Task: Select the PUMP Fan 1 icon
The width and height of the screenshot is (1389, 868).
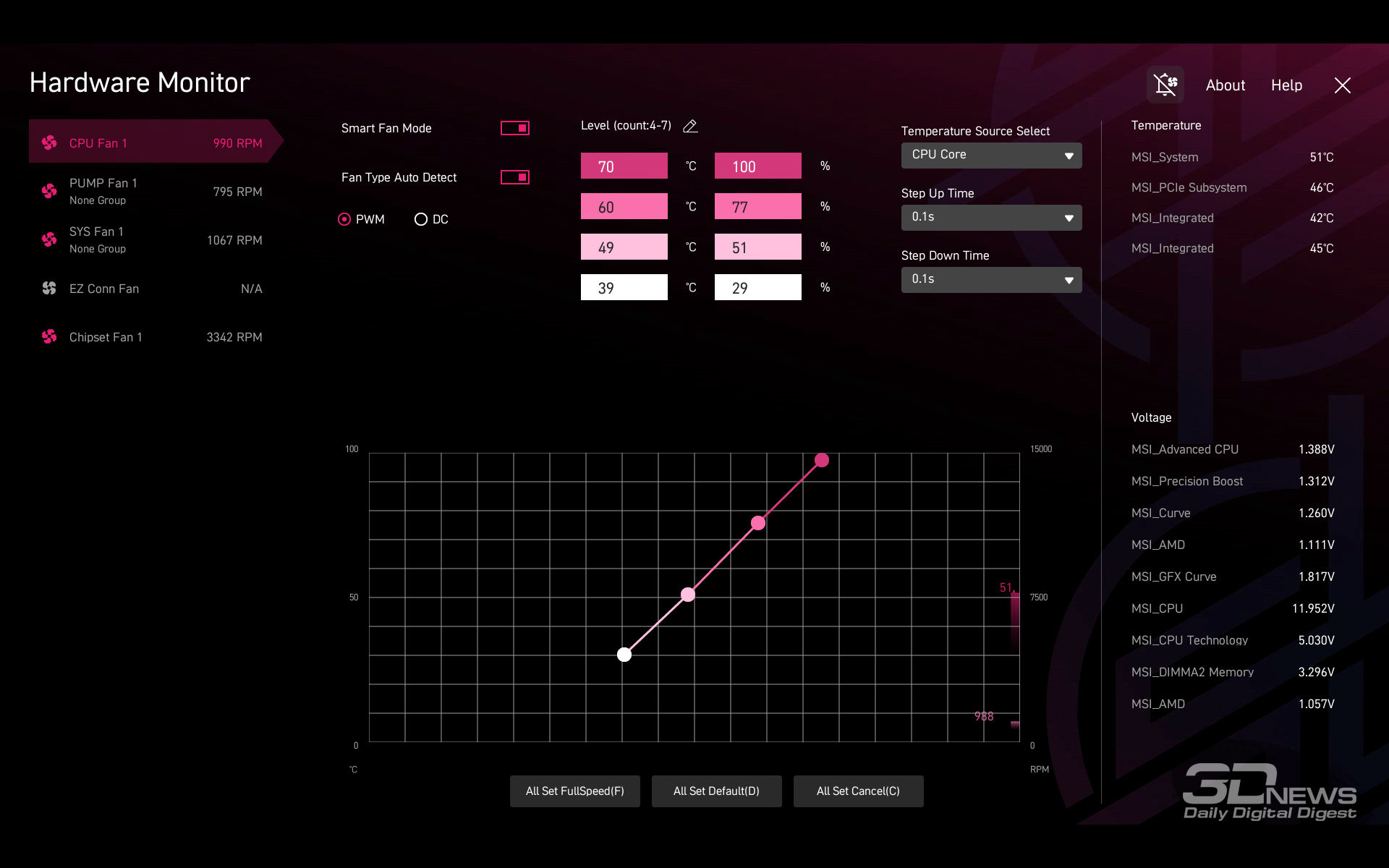Action: 49,191
